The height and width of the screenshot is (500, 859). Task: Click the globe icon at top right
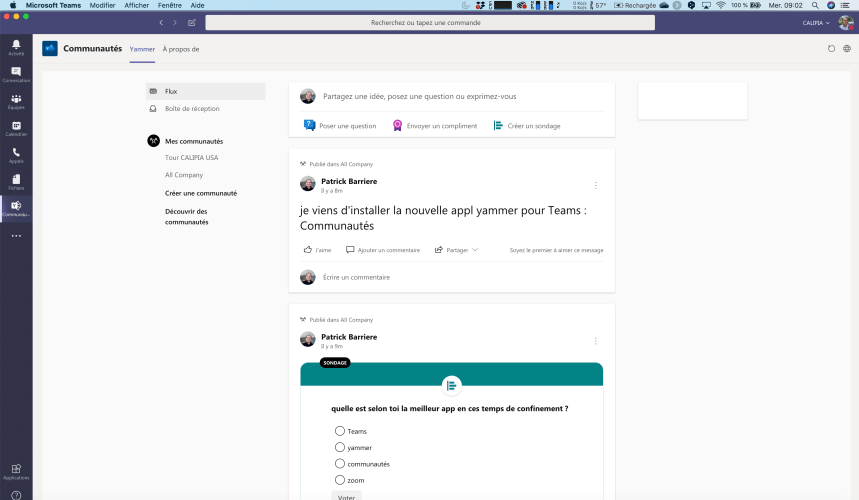847,48
